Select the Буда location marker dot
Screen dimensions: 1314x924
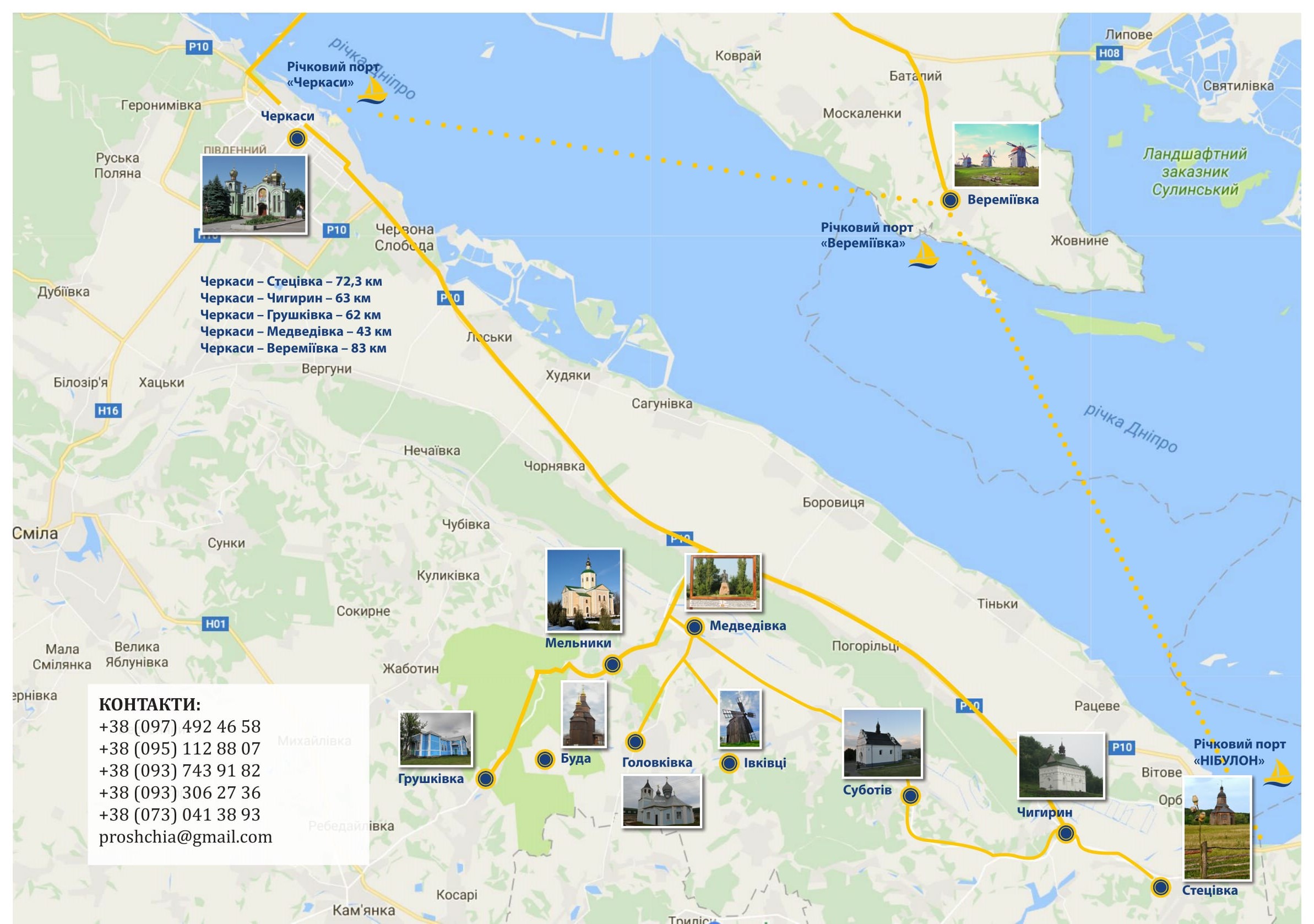(545, 760)
